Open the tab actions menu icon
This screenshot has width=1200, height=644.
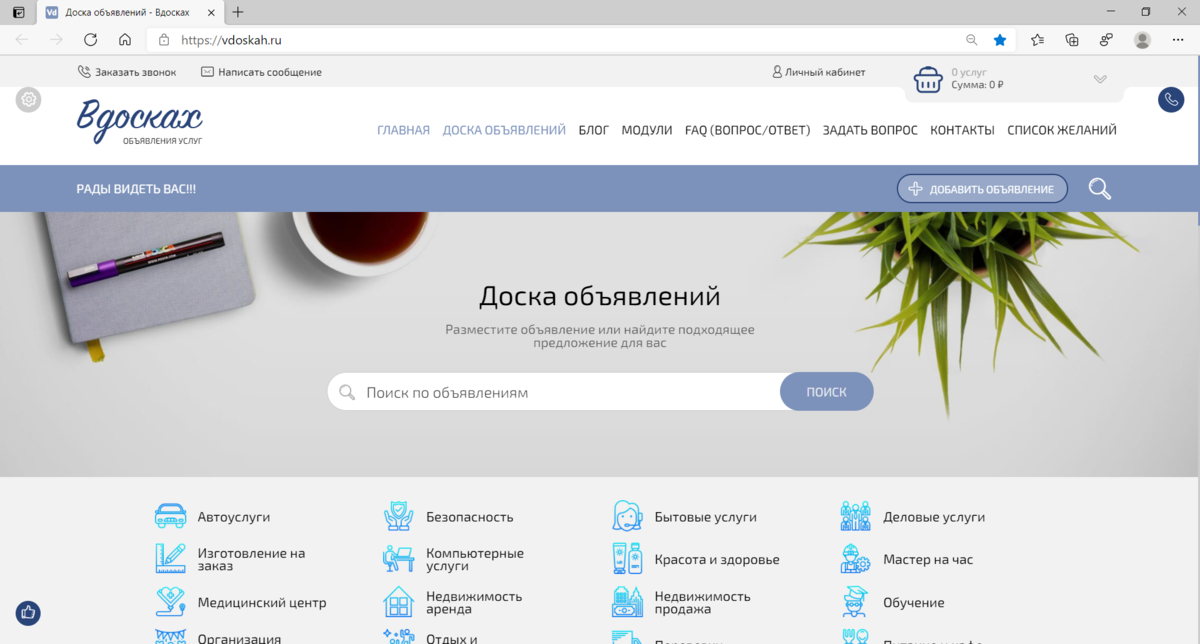click(x=18, y=12)
